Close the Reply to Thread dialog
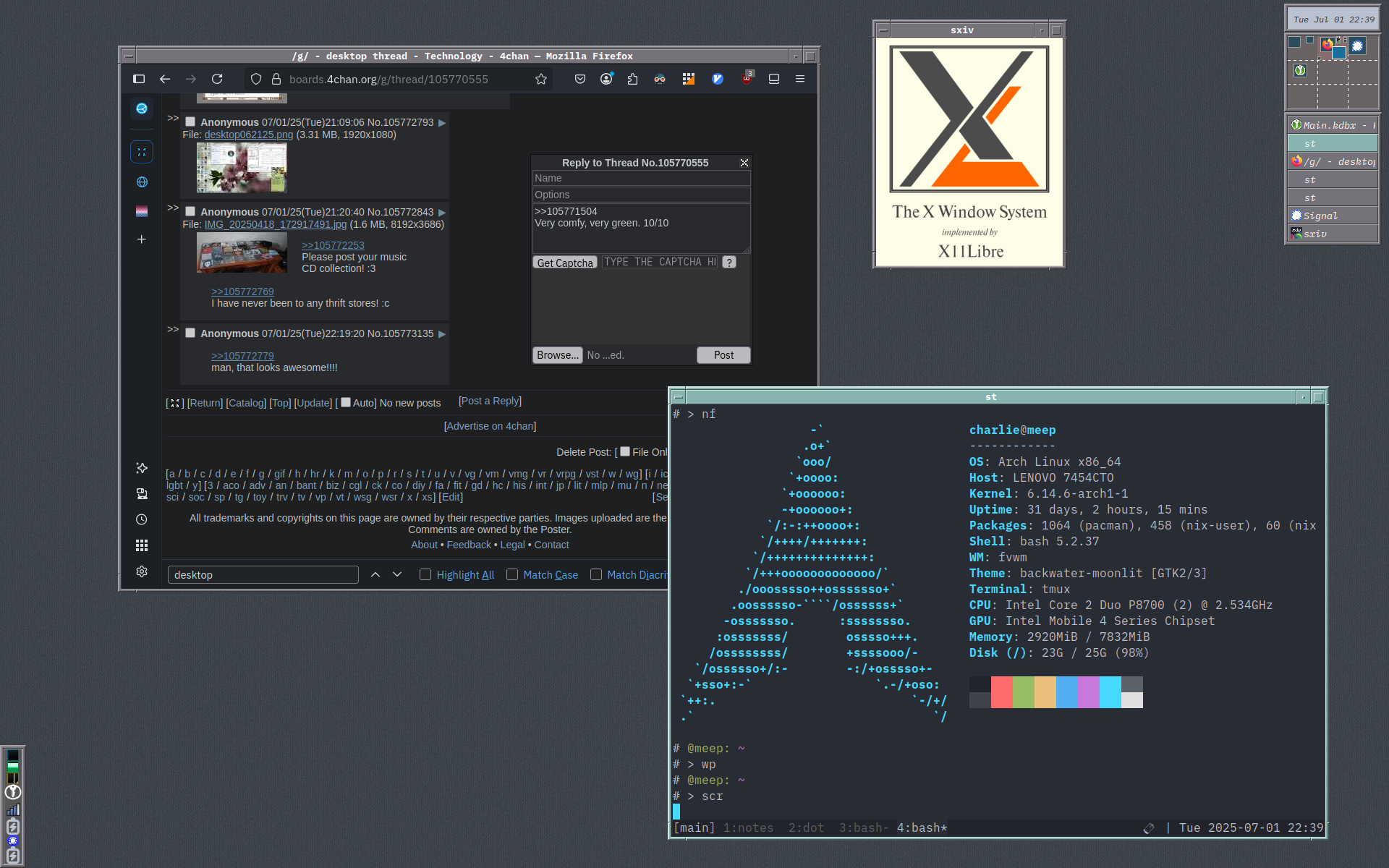The height and width of the screenshot is (868, 1389). tap(744, 163)
